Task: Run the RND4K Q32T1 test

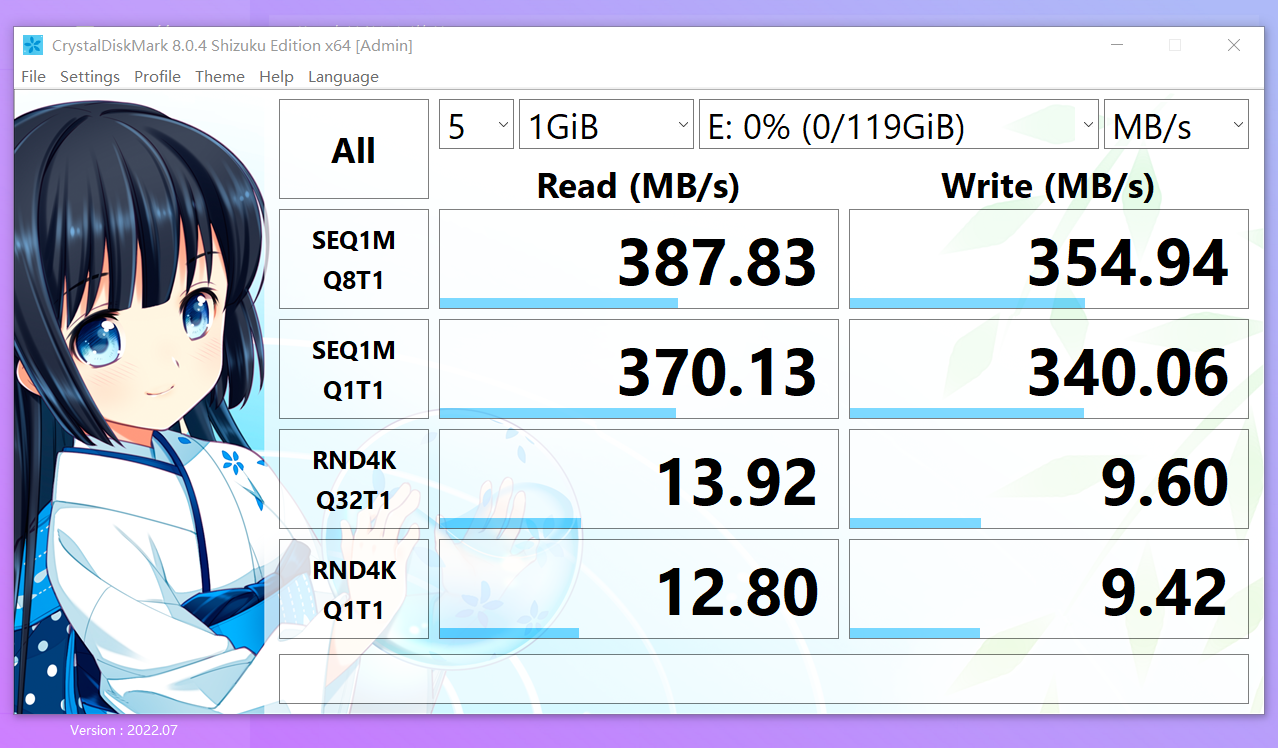Action: (x=353, y=478)
